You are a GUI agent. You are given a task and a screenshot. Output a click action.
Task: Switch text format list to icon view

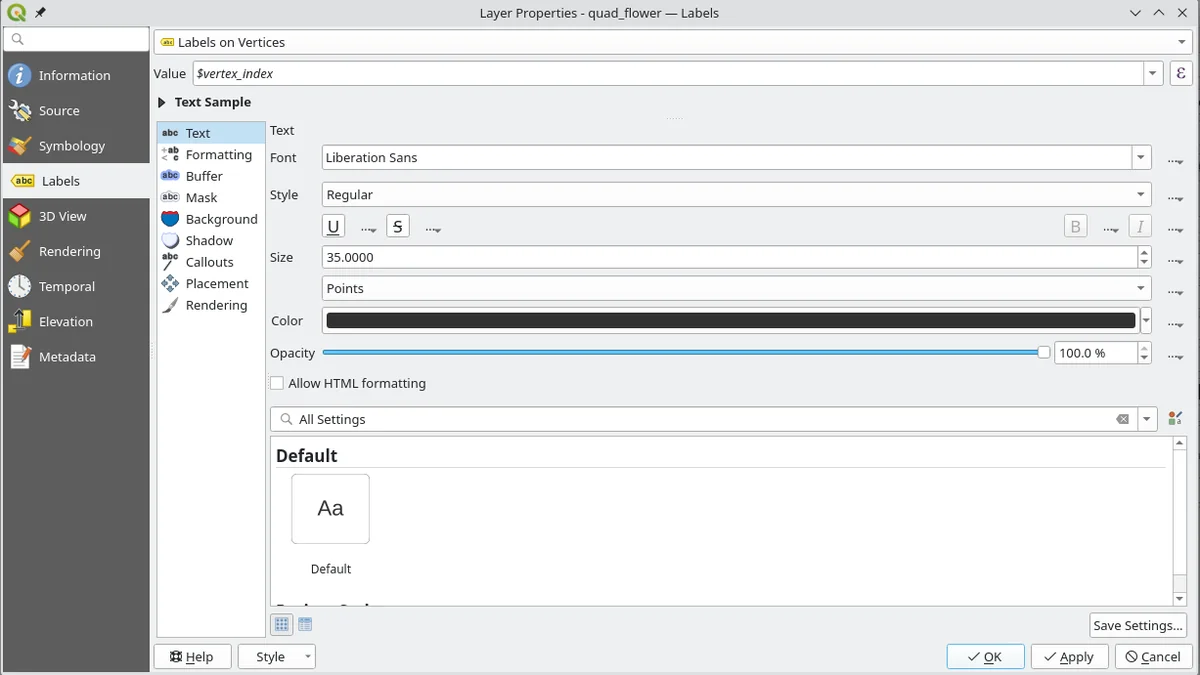click(282, 625)
